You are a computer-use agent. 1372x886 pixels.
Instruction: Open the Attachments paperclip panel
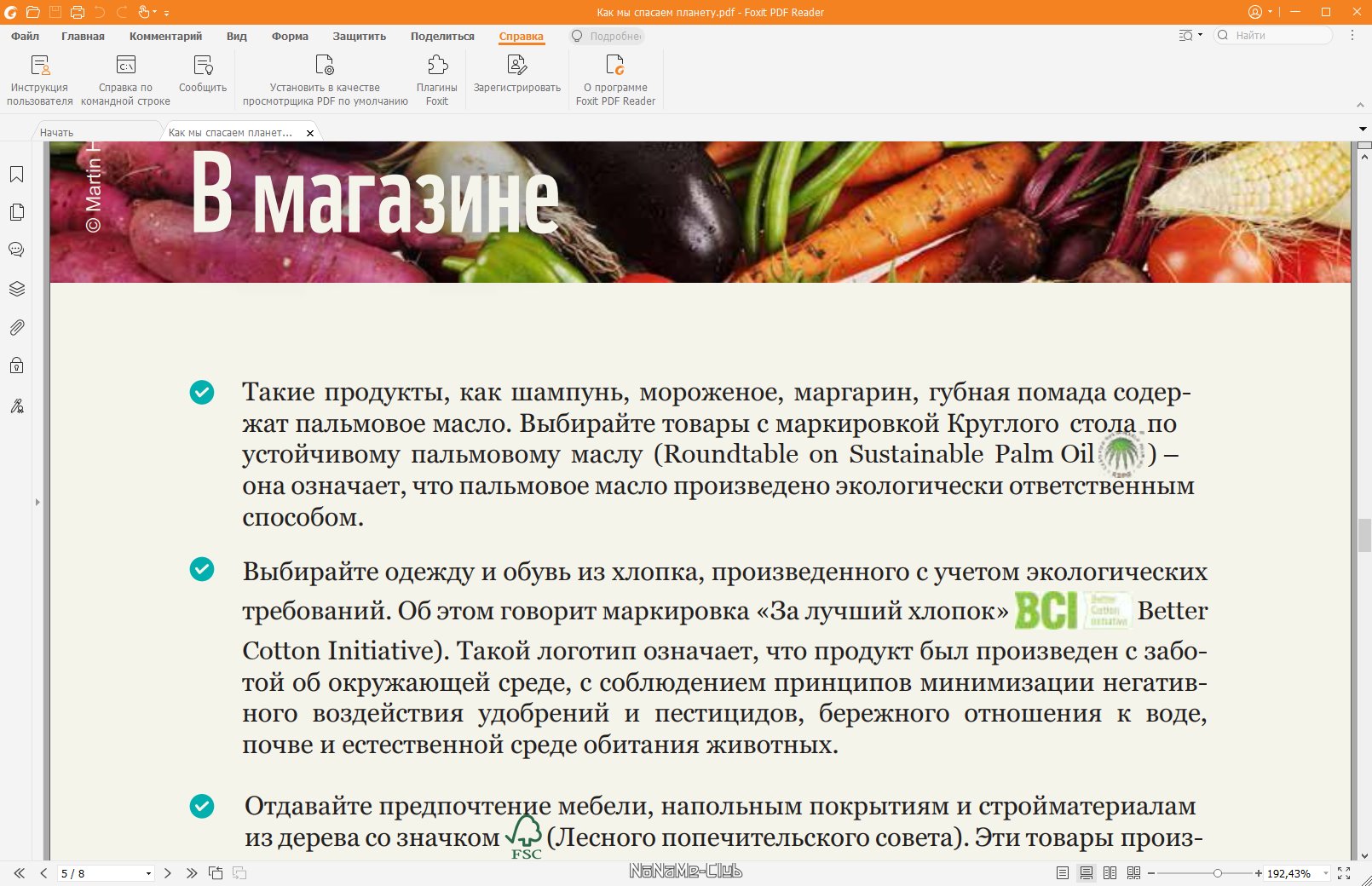click(16, 327)
